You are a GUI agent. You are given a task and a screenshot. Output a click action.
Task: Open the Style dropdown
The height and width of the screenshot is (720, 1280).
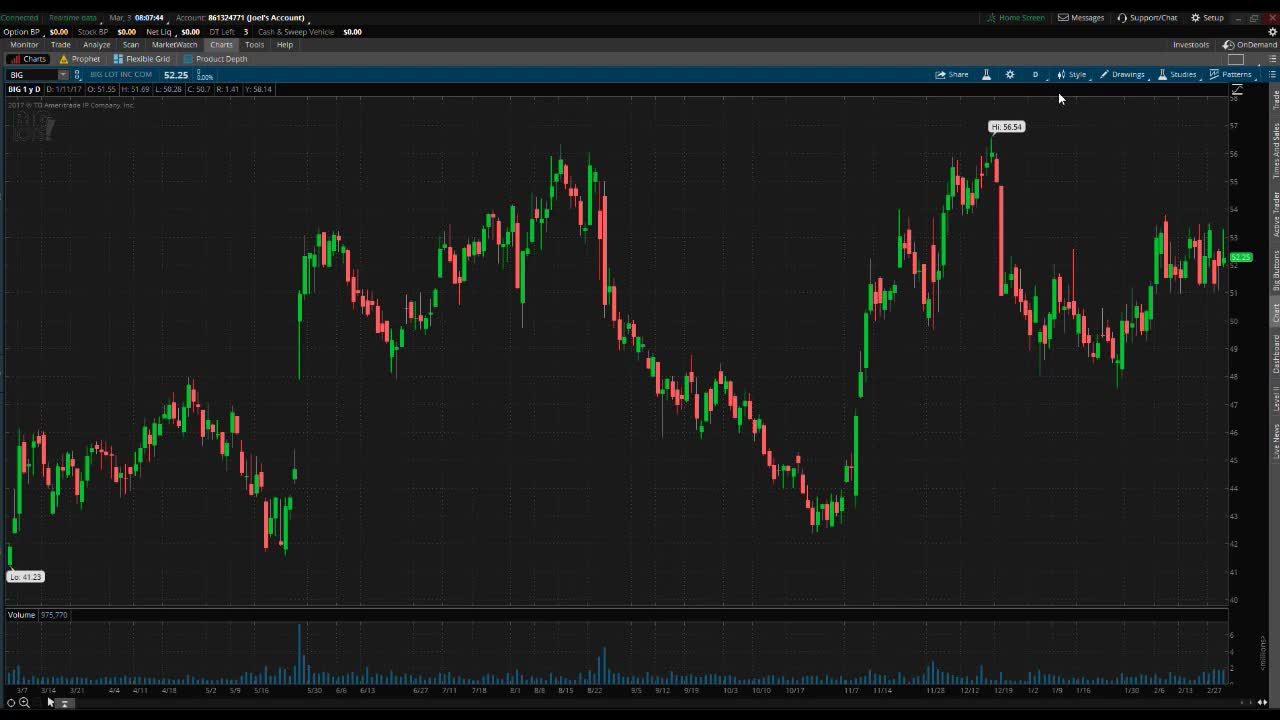pos(1072,75)
